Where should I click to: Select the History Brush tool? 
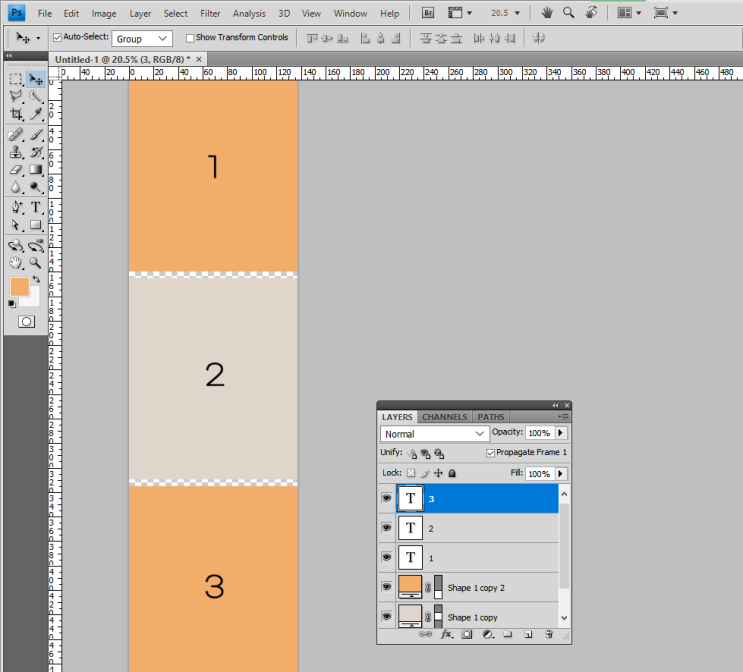click(x=36, y=152)
